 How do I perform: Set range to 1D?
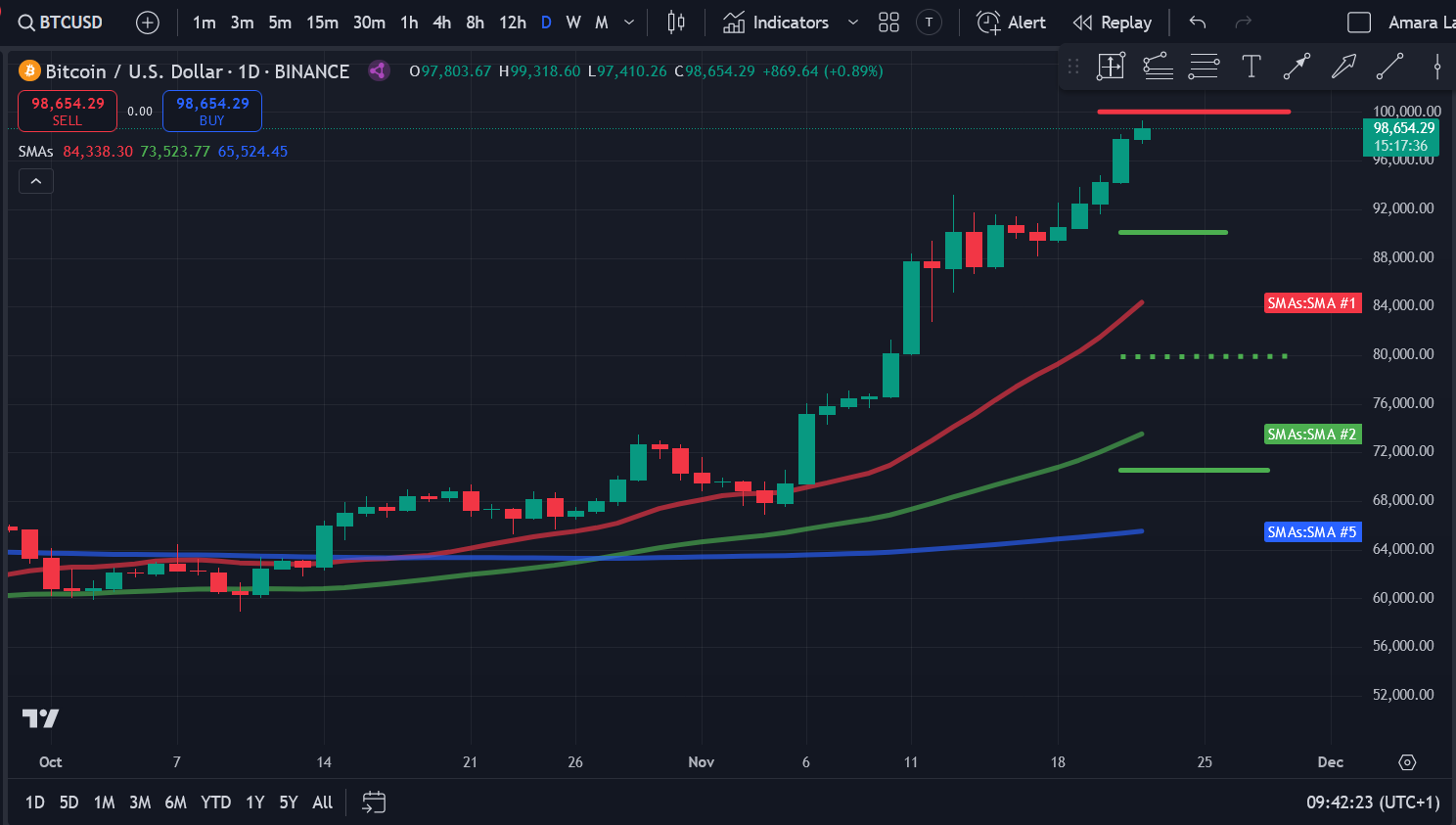(35, 802)
